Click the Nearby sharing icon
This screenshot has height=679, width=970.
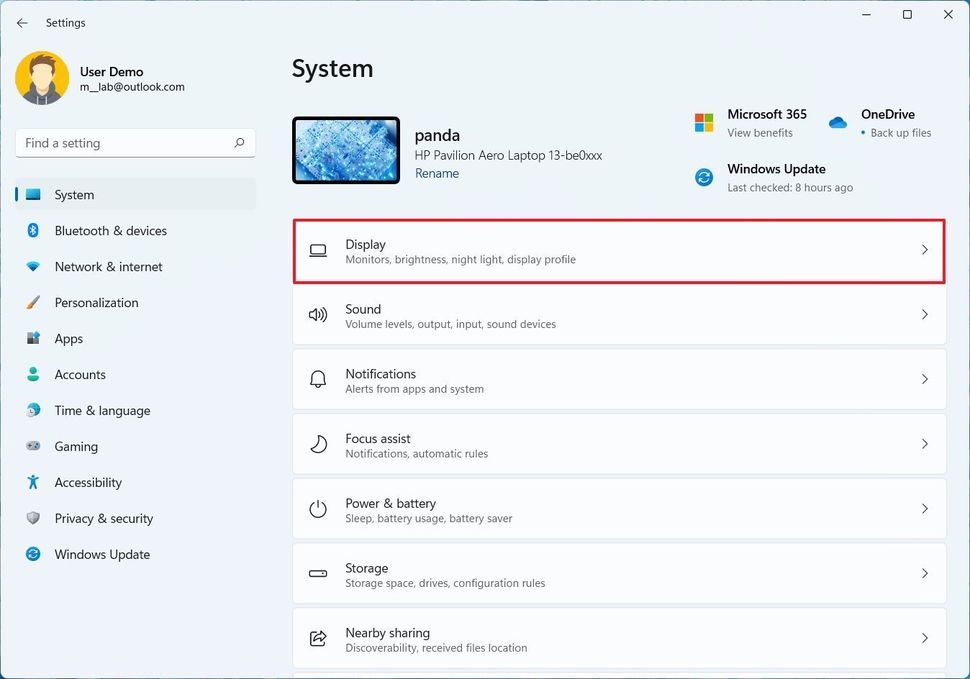pyautogui.click(x=318, y=638)
